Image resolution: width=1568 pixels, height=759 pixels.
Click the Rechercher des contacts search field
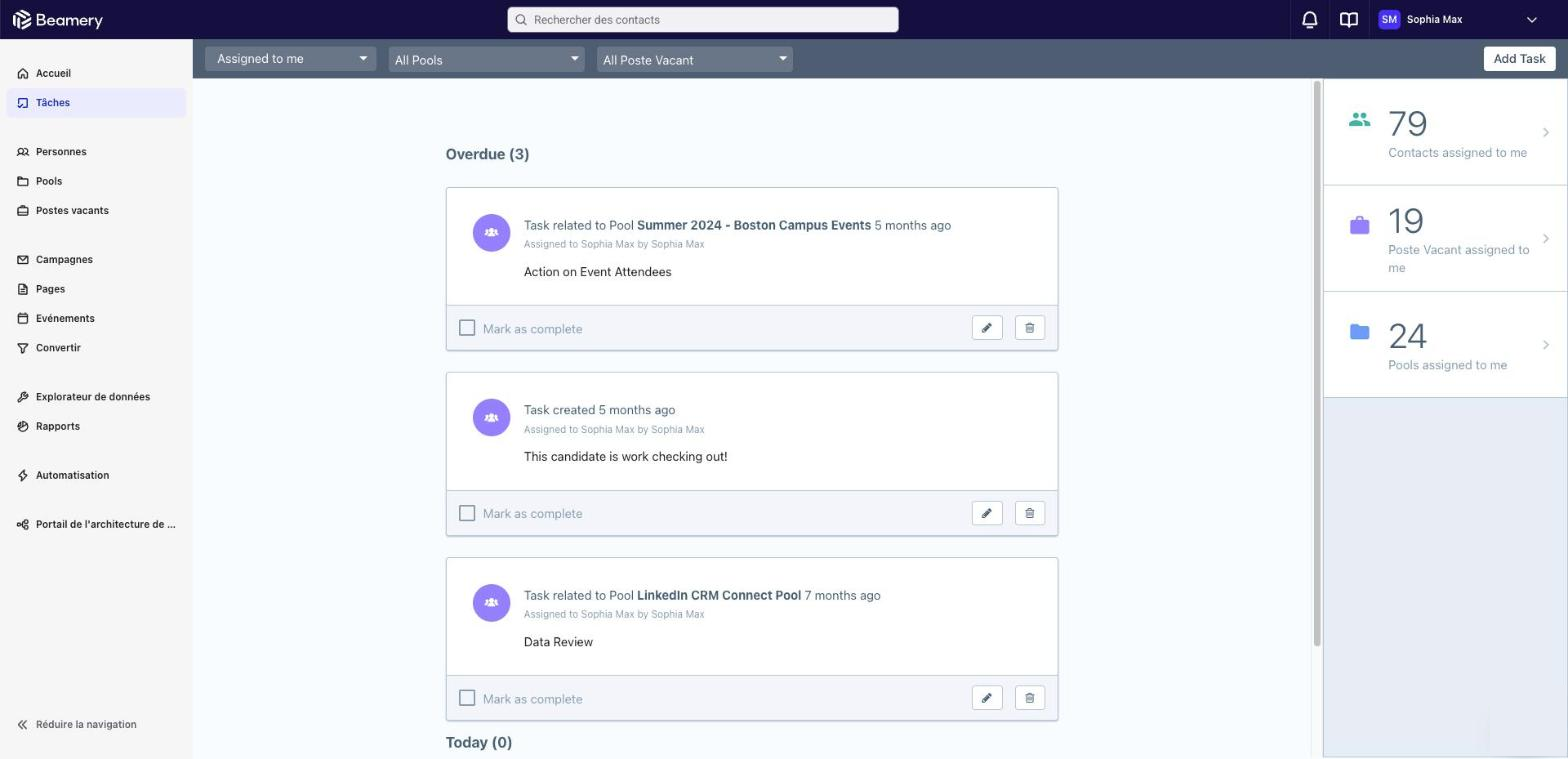pyautogui.click(x=703, y=20)
